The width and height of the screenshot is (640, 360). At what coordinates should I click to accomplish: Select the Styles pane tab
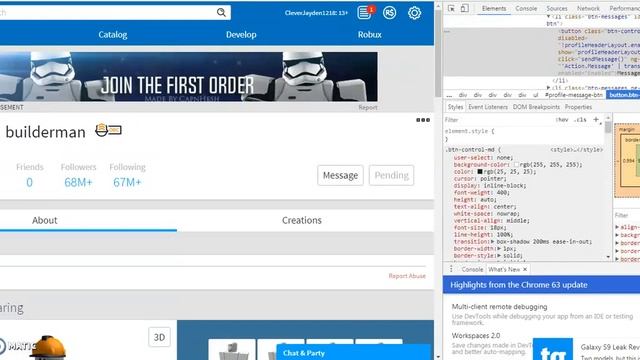click(455, 107)
